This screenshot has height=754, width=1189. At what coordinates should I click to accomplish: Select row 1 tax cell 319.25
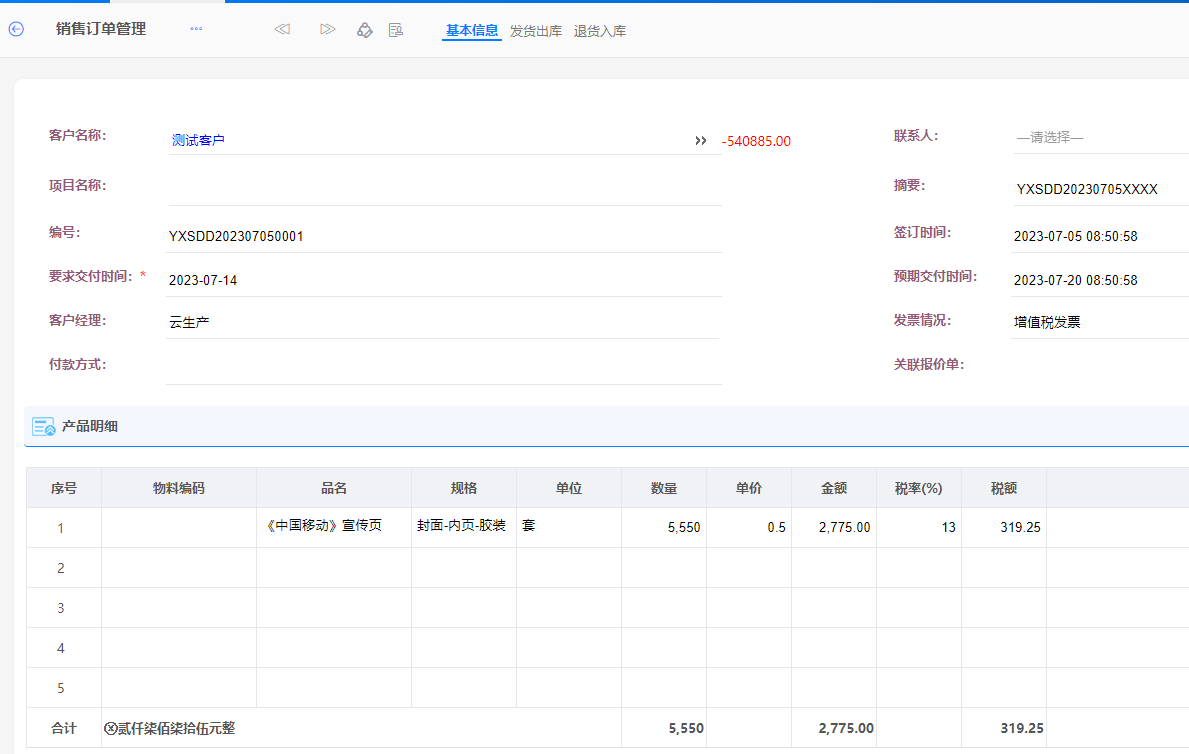1004,527
